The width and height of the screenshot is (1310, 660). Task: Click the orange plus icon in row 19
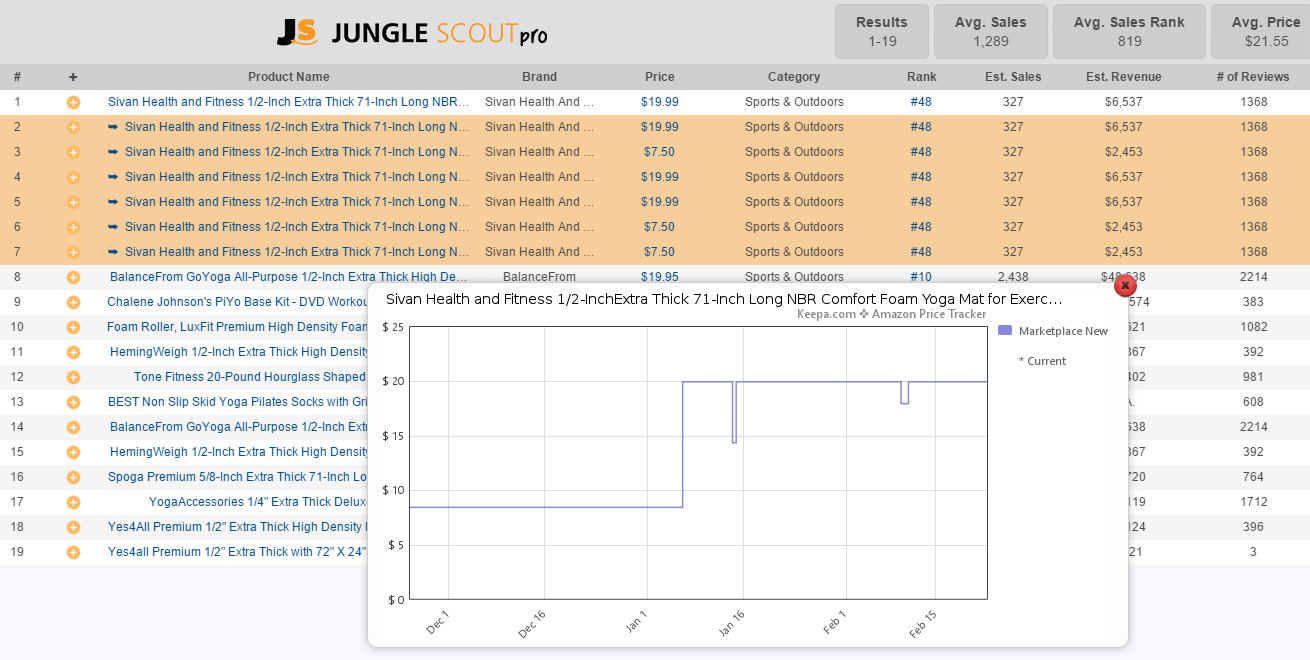point(73,552)
